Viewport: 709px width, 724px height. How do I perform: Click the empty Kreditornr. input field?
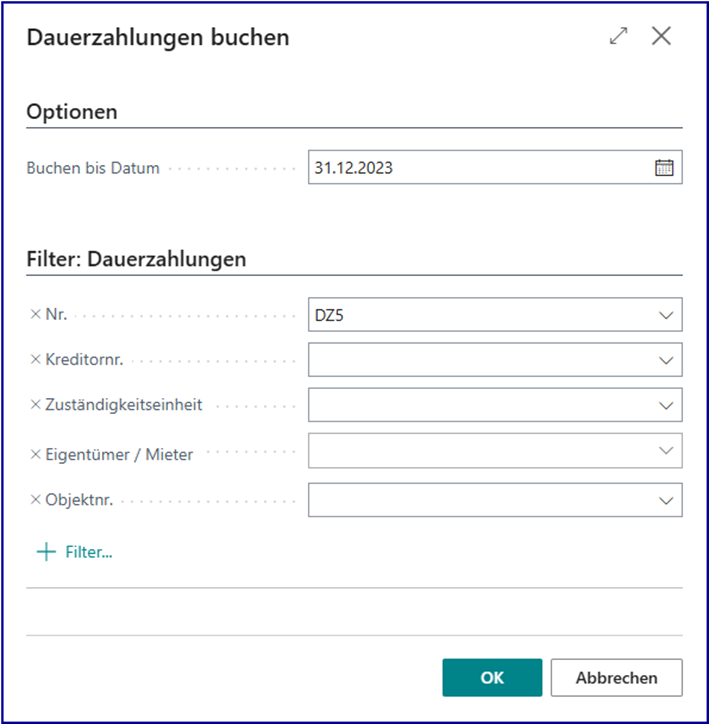click(x=478, y=360)
